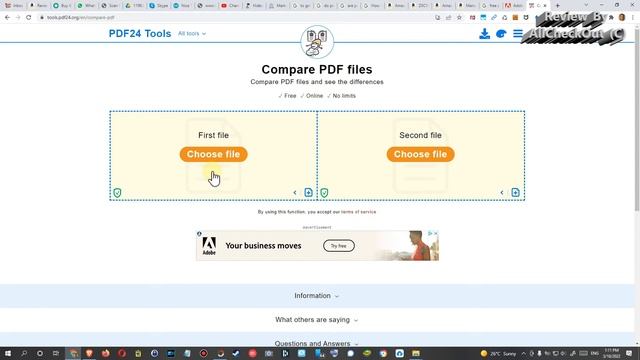Click the security shield icon in Second file box
The width and height of the screenshot is (640, 360).
click(x=324, y=193)
